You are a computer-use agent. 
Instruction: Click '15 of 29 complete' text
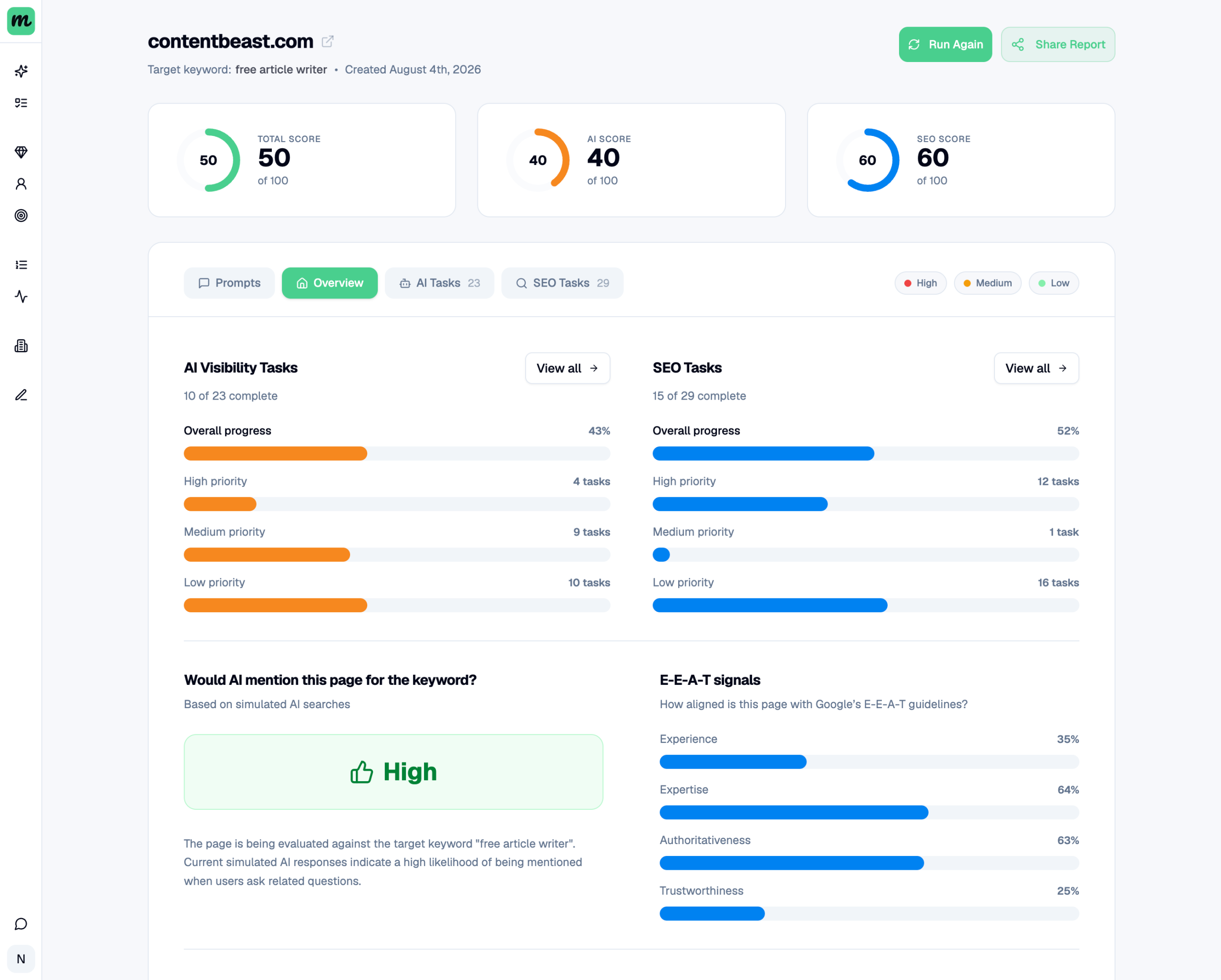[699, 396]
